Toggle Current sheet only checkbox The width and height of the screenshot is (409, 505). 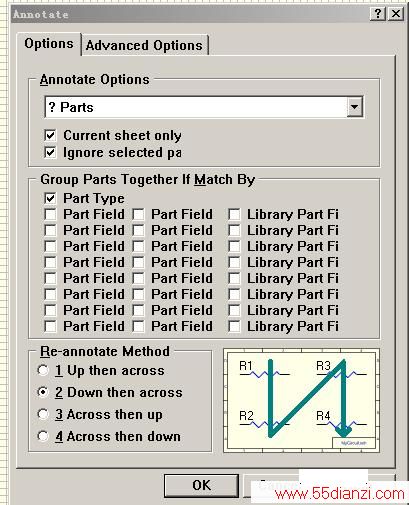[x=50, y=135]
